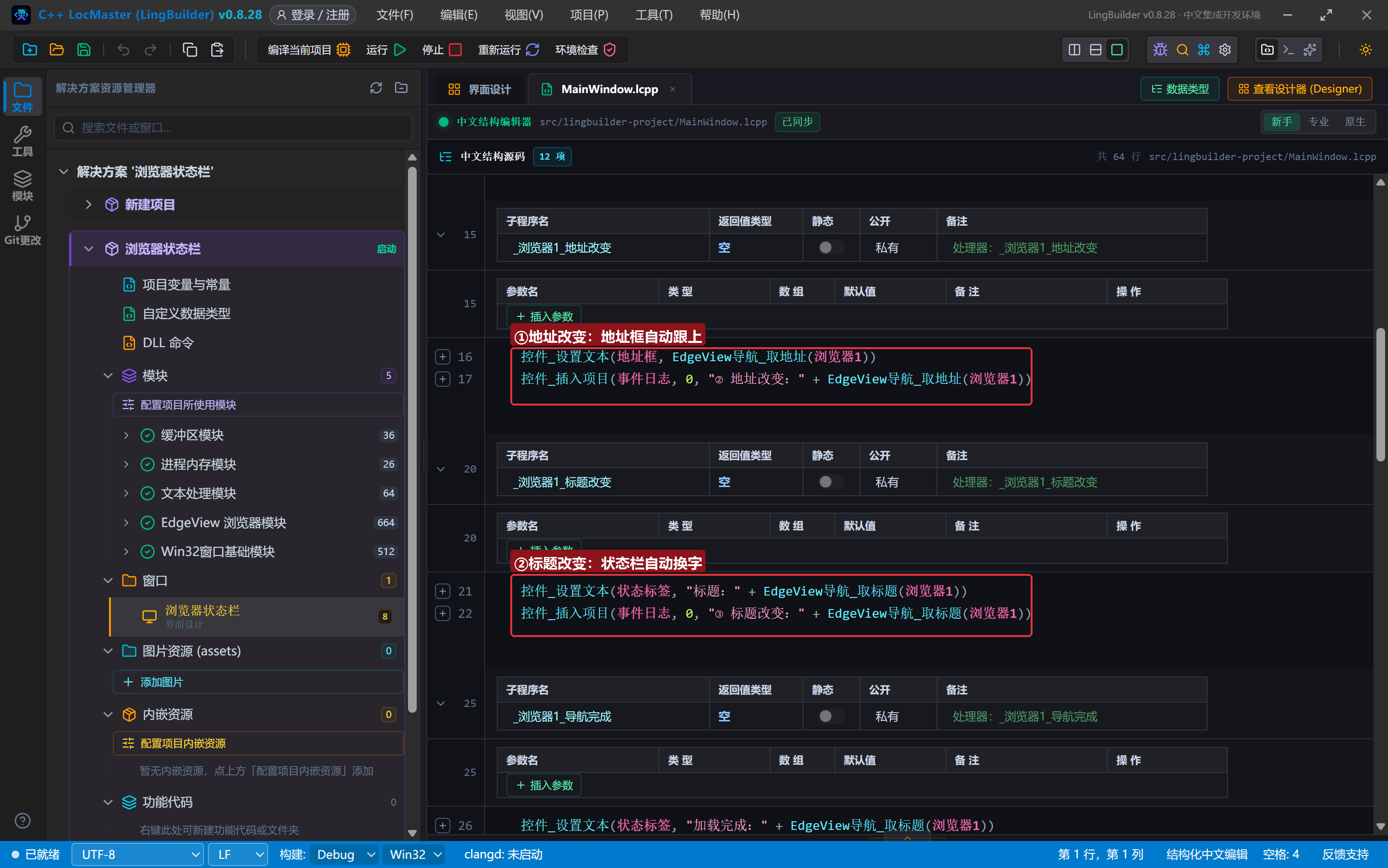The image size is (1388, 868).
Task: Open the 模块 sidebar panel
Action: pos(22,186)
